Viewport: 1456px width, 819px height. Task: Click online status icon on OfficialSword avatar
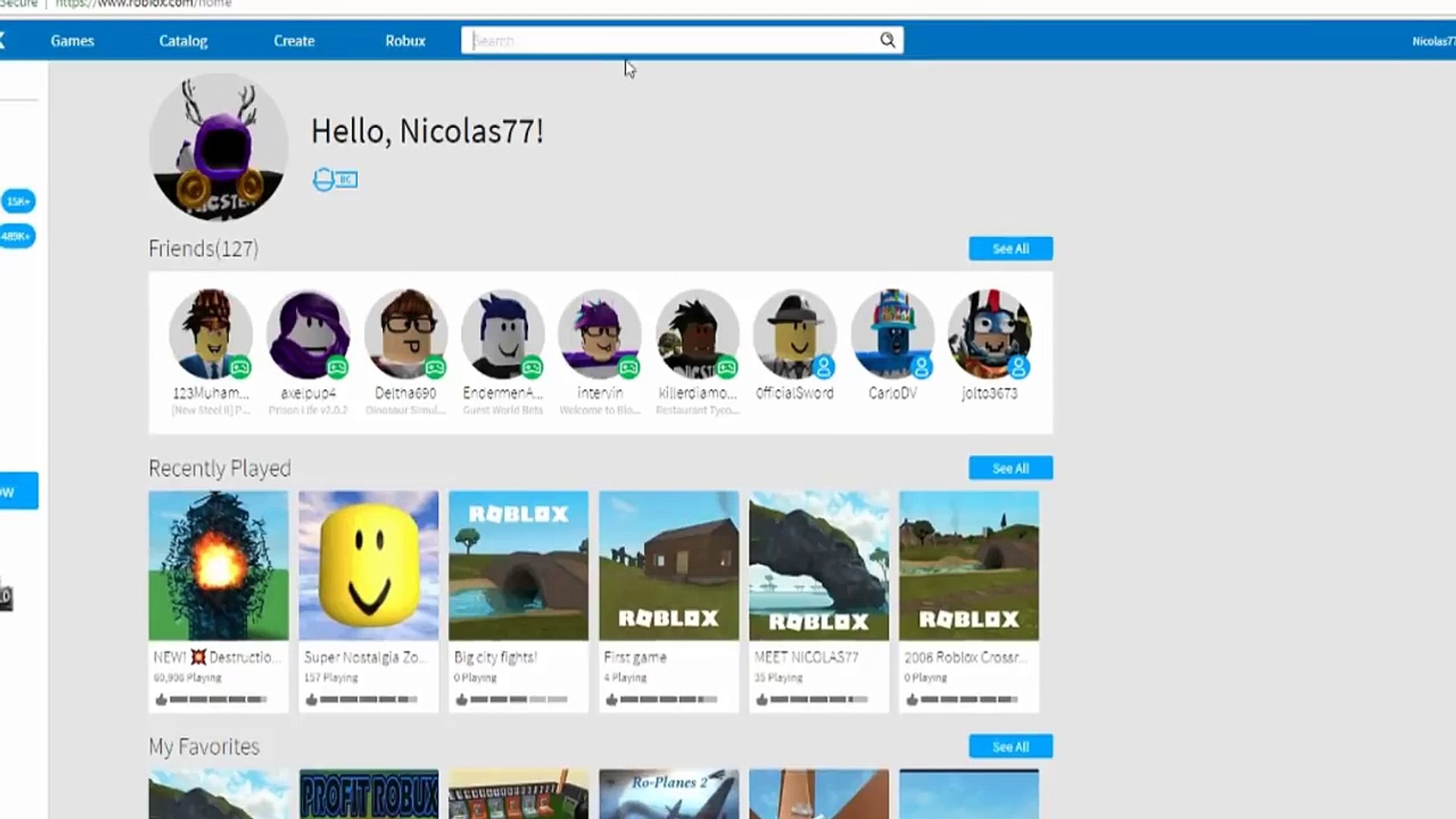[x=824, y=369]
